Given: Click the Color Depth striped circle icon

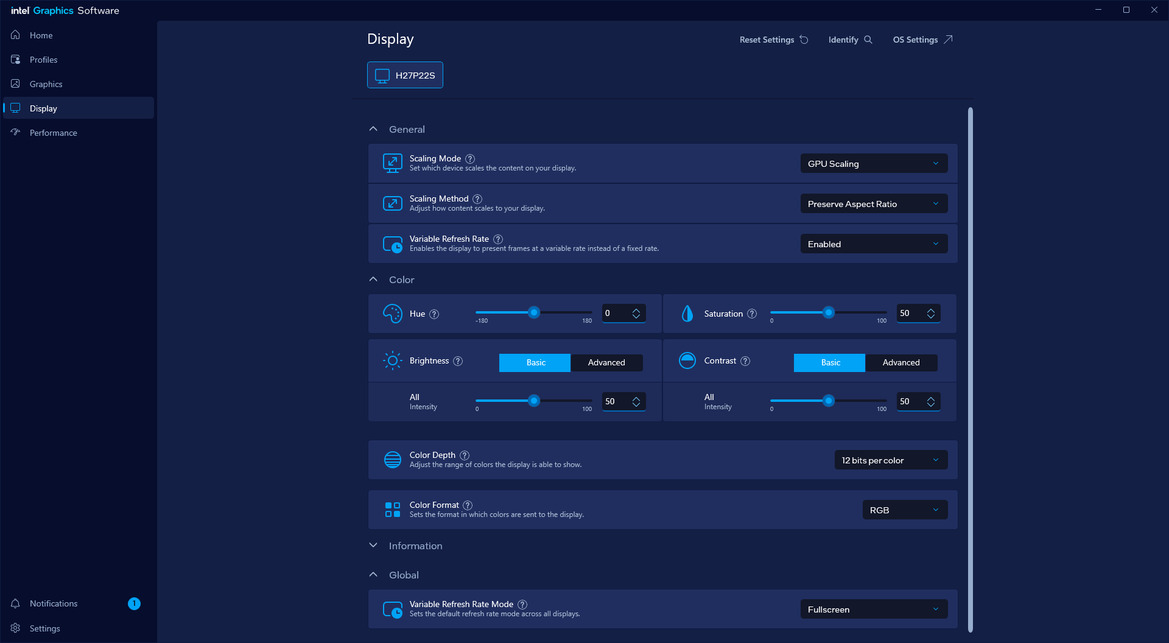Looking at the screenshot, I should (x=392, y=459).
